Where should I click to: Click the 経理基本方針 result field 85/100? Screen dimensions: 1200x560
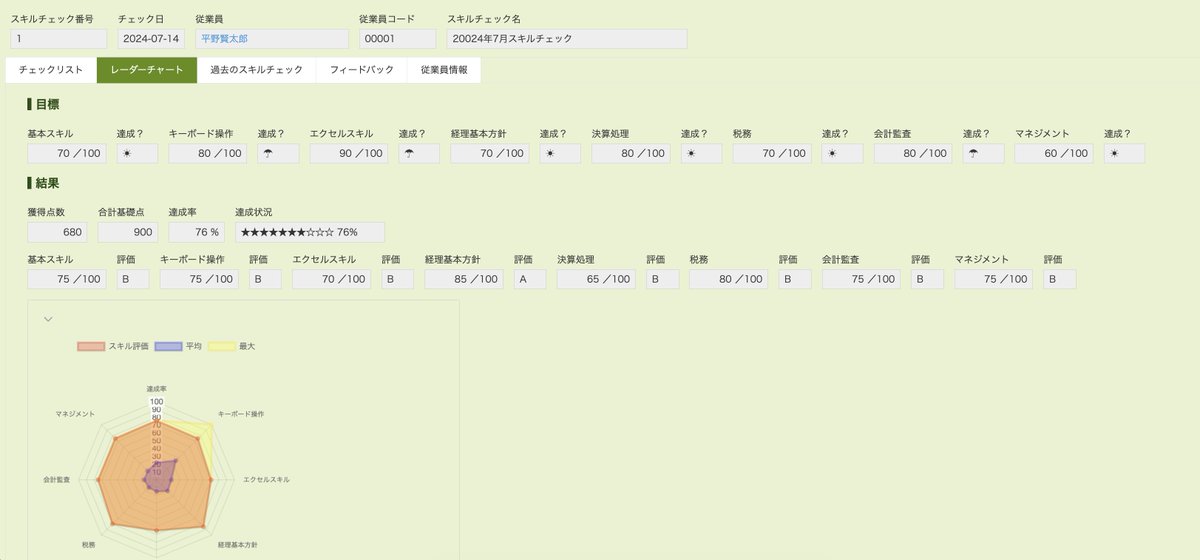(464, 279)
